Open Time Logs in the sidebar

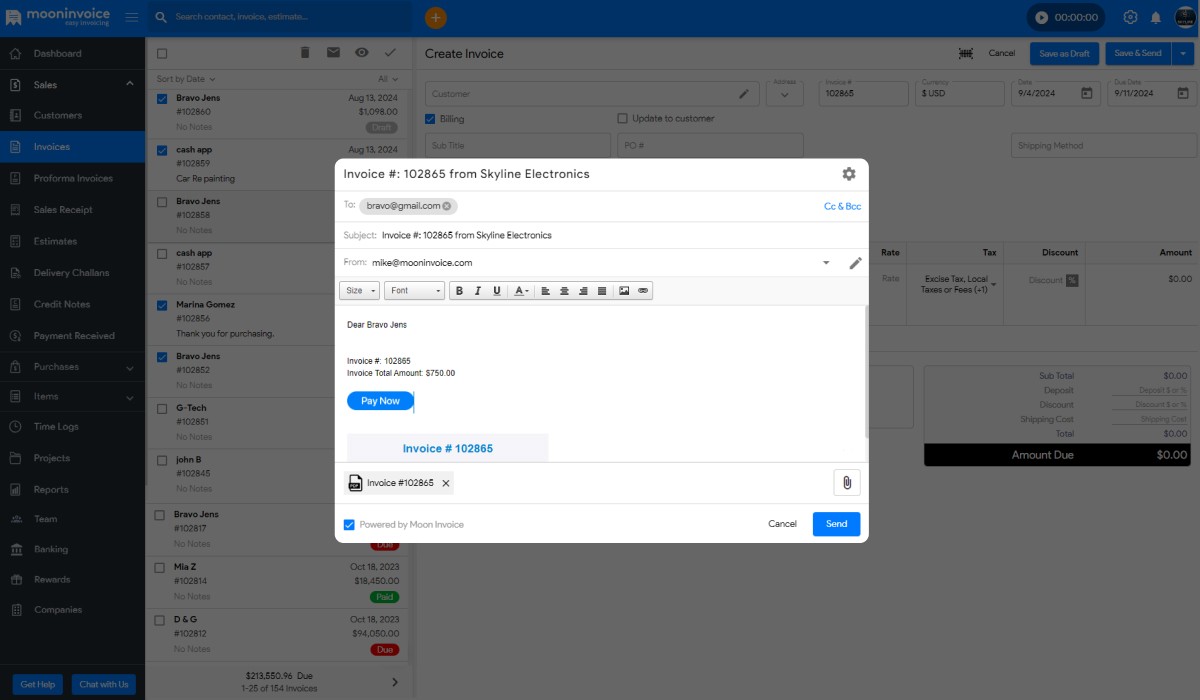72,426
